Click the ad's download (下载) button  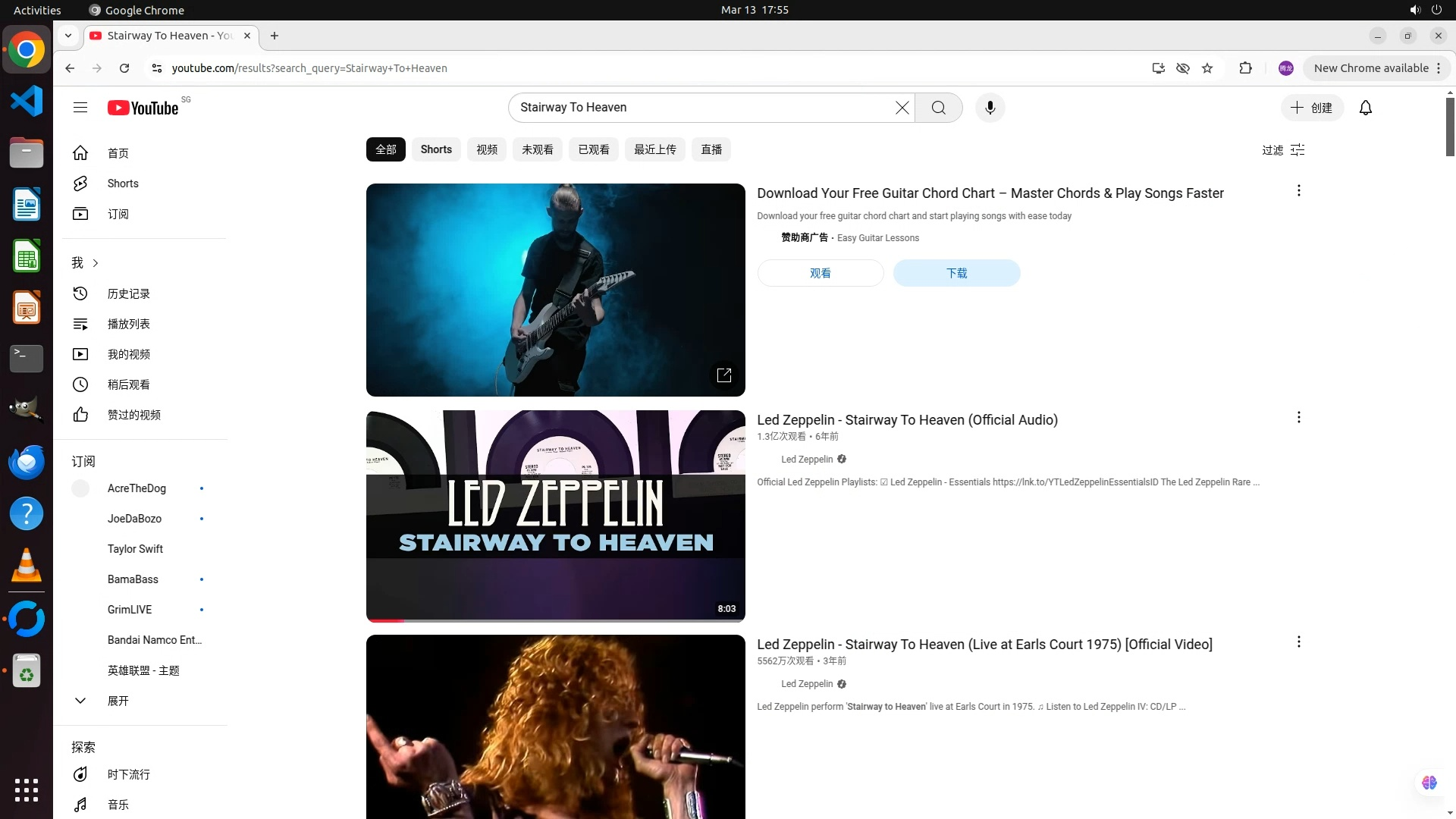(x=956, y=273)
